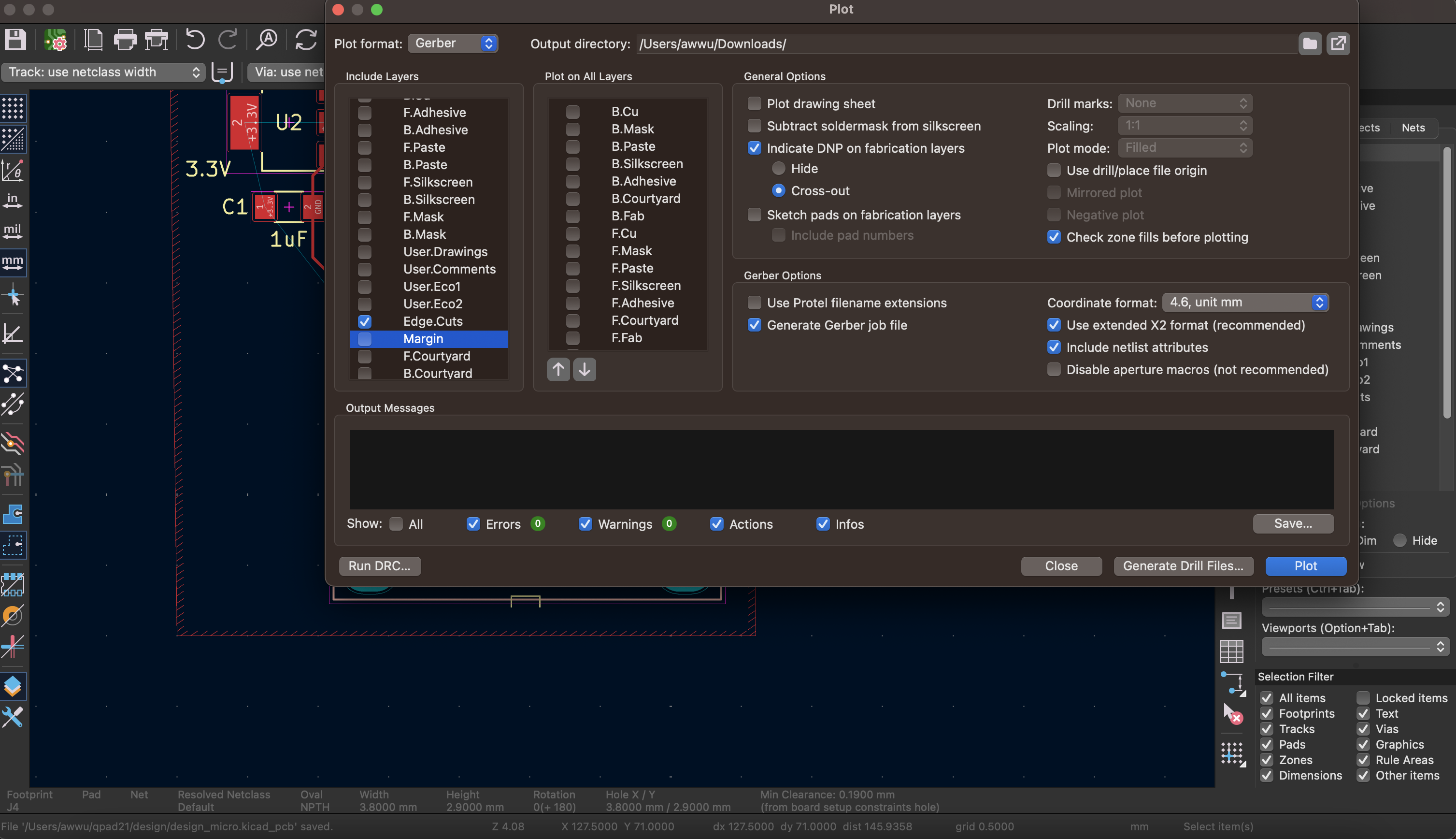
Task: Undo last action using the toolbar arrow icon
Action: click(195, 39)
